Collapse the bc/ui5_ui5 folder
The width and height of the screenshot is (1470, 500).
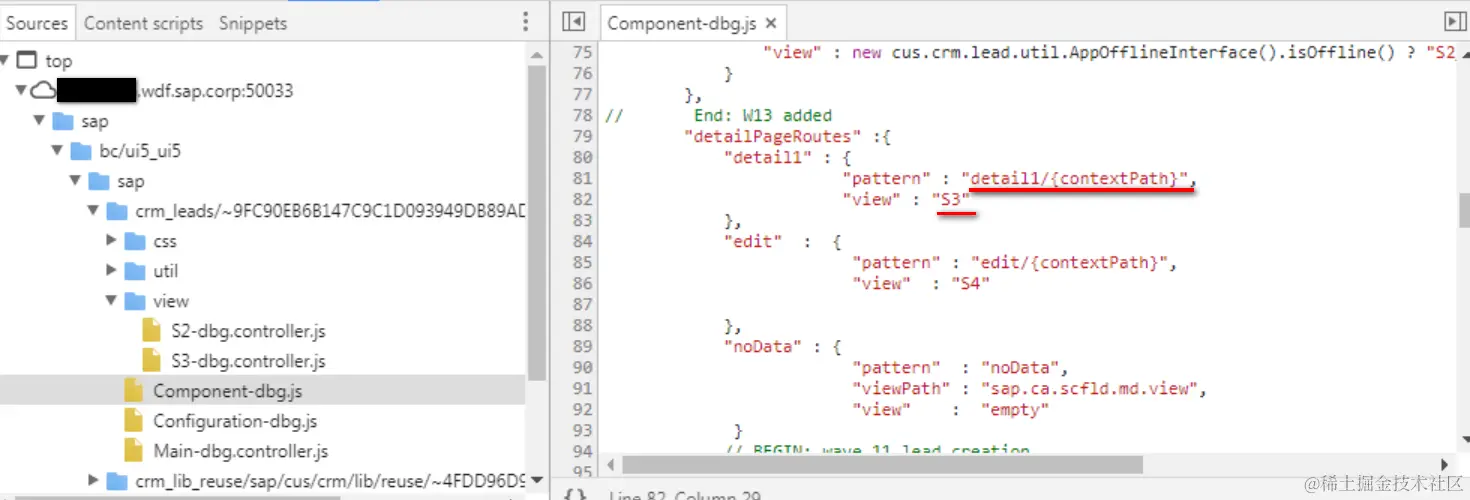click(x=58, y=151)
